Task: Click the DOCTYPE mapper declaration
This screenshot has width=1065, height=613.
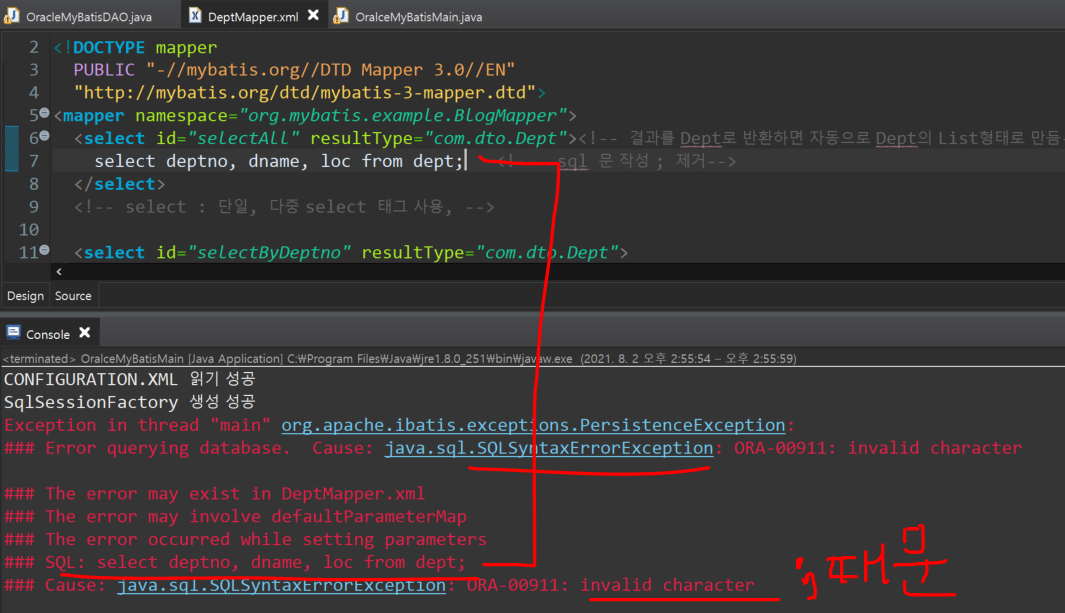Action: (135, 48)
